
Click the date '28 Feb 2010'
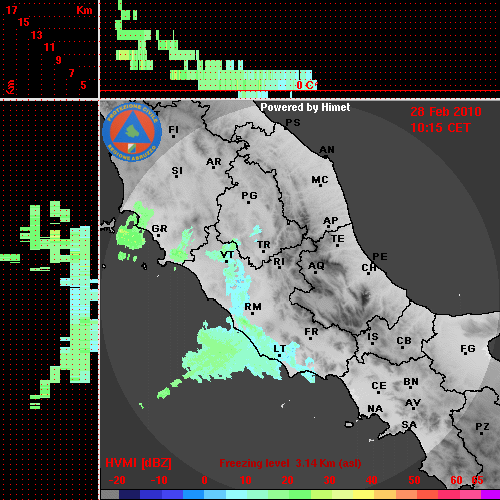pos(446,112)
